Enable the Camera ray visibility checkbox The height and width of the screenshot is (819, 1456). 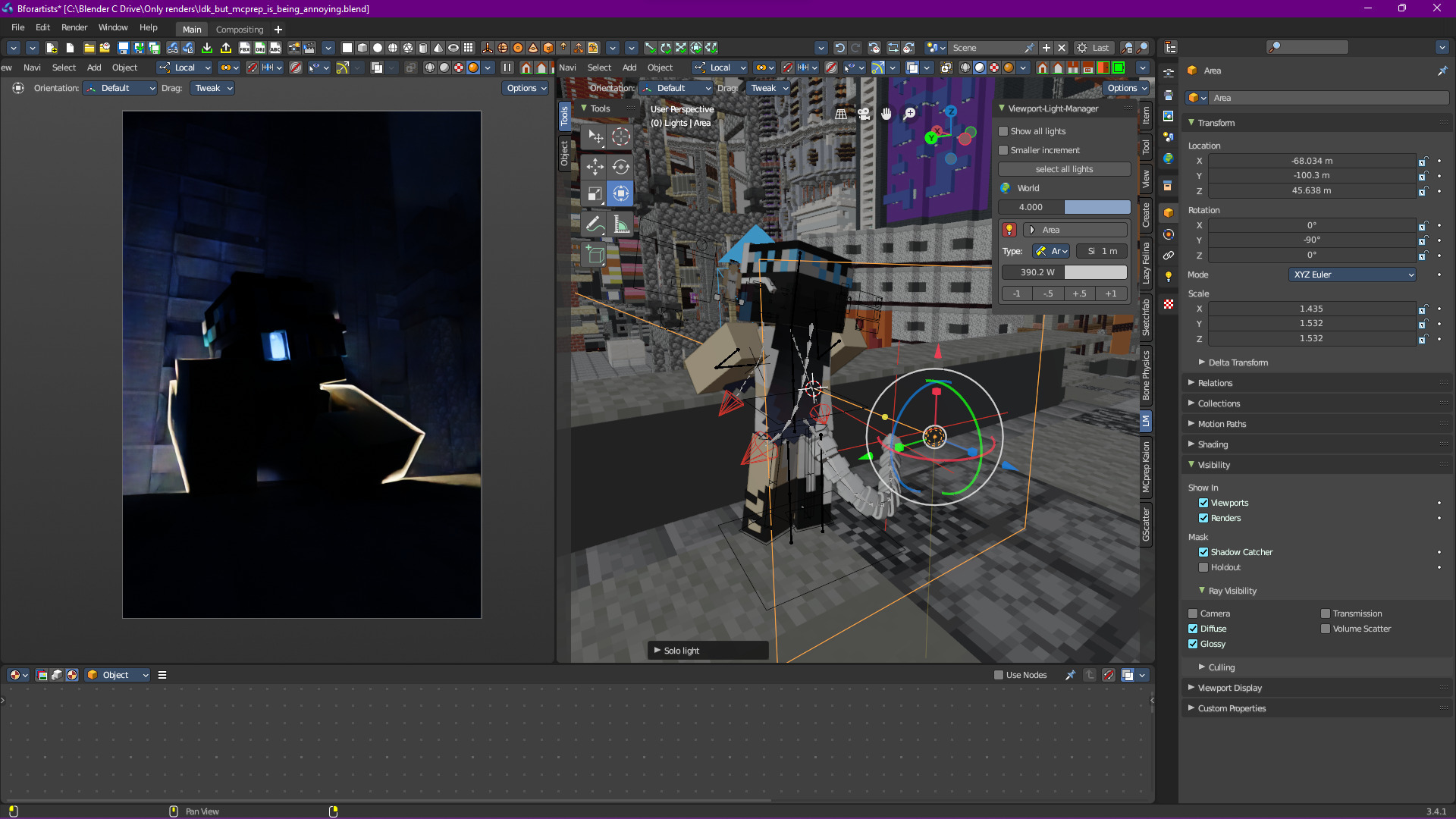pos(1193,613)
